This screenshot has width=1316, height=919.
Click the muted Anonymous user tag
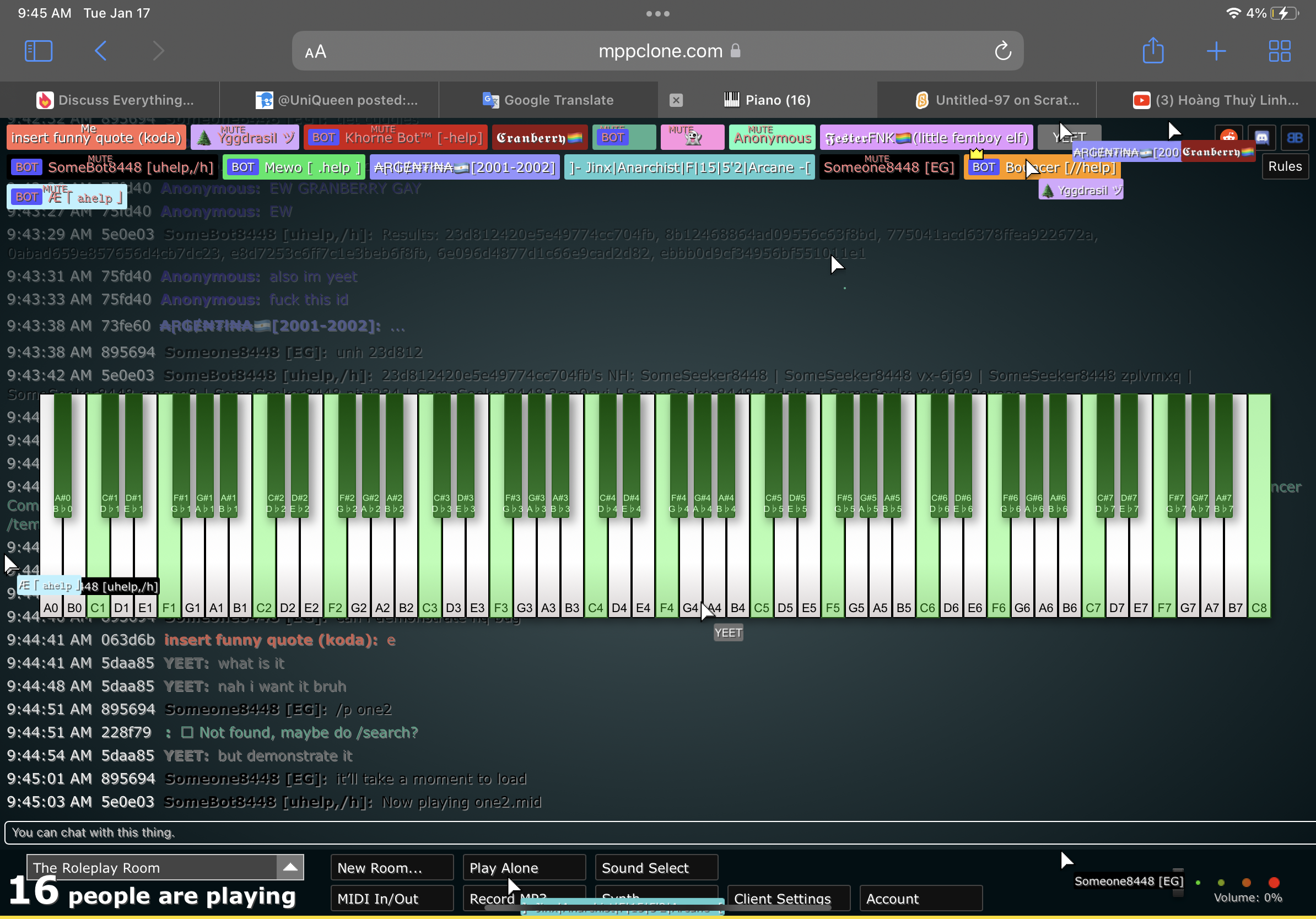[772, 138]
